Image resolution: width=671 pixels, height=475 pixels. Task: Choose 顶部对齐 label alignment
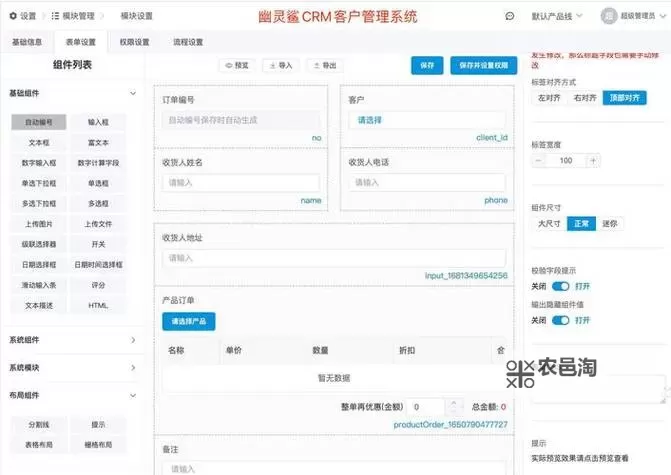625,98
